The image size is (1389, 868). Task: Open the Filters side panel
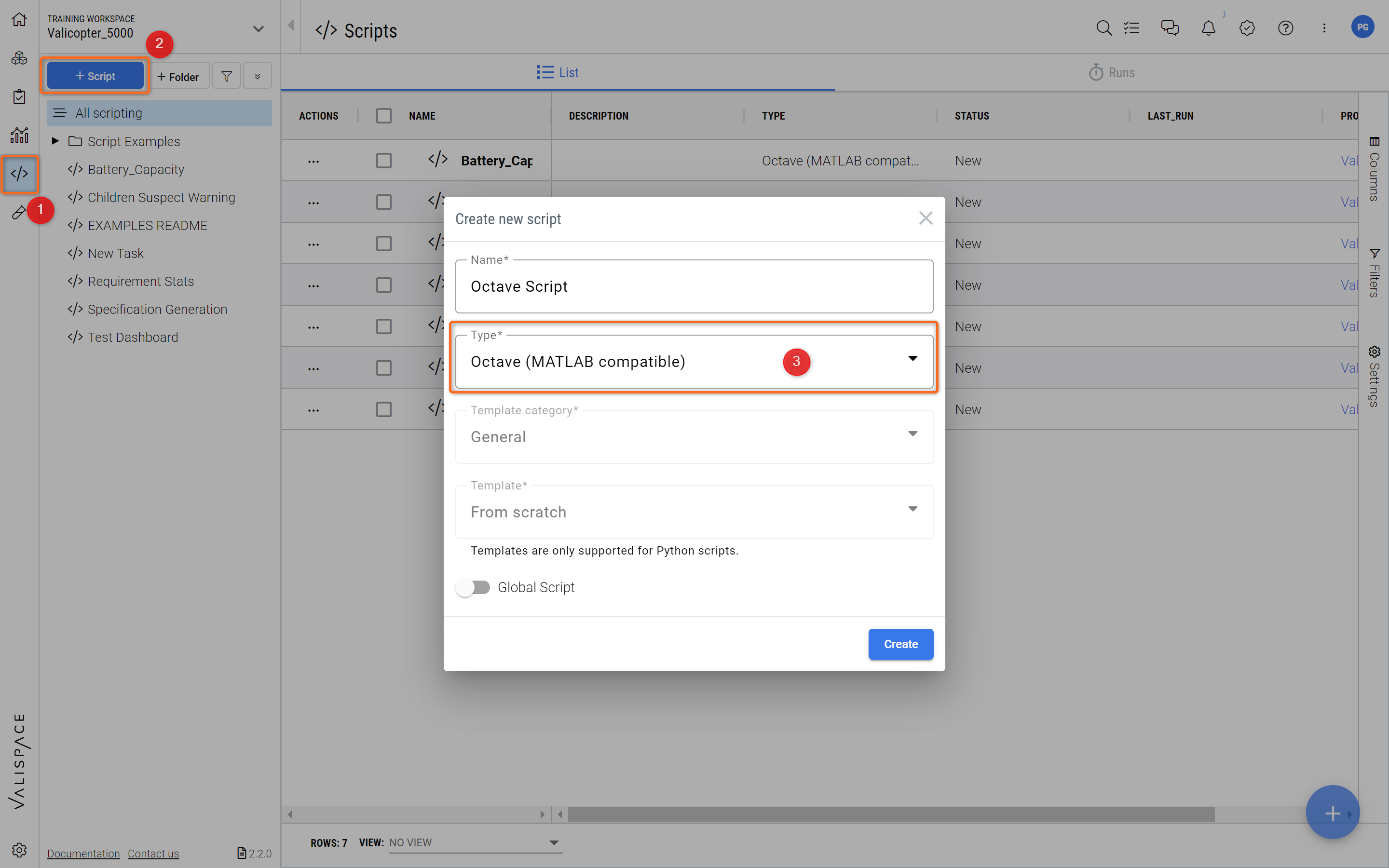(1374, 272)
